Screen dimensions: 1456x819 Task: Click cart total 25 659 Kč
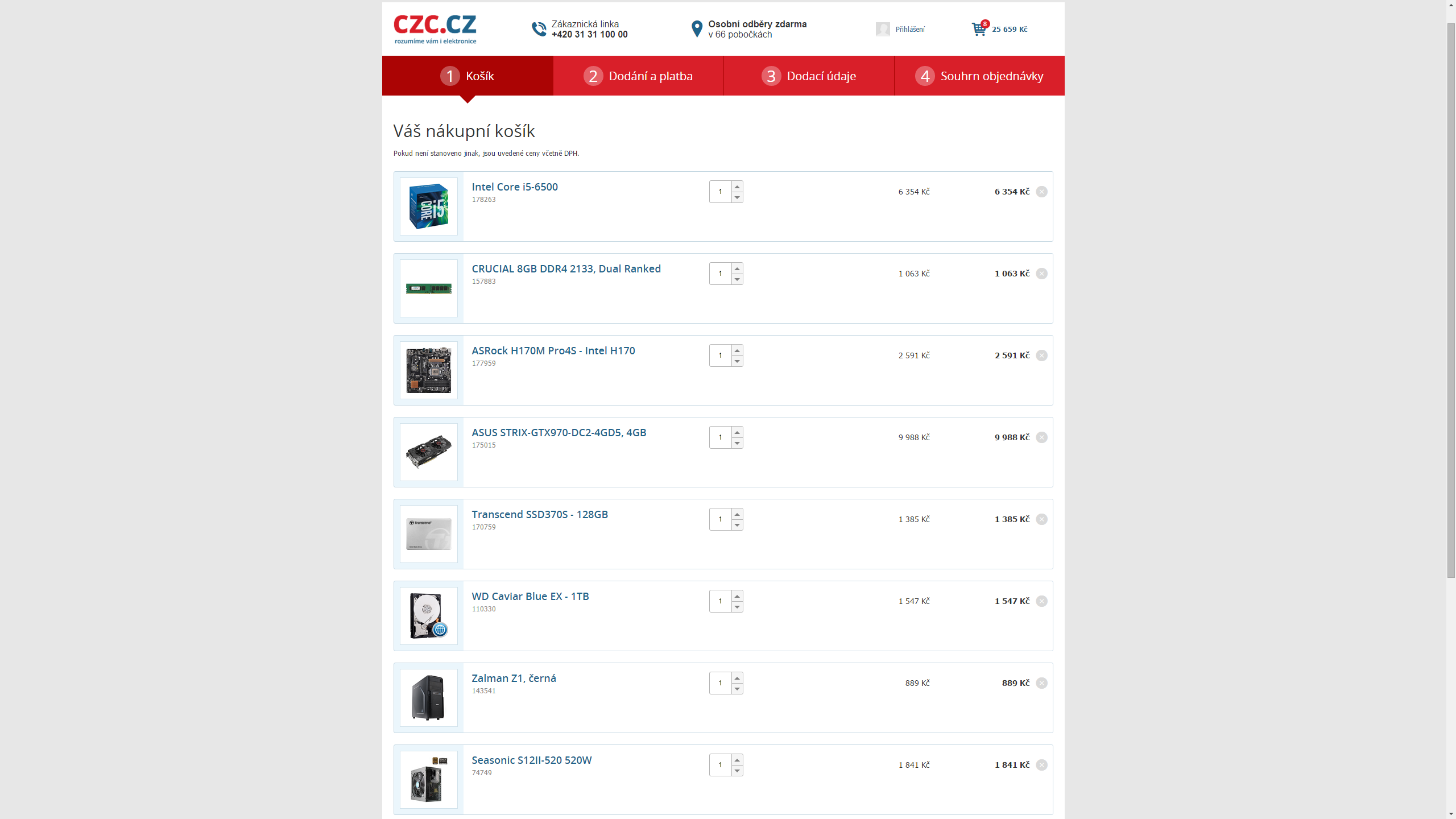coord(1010,29)
